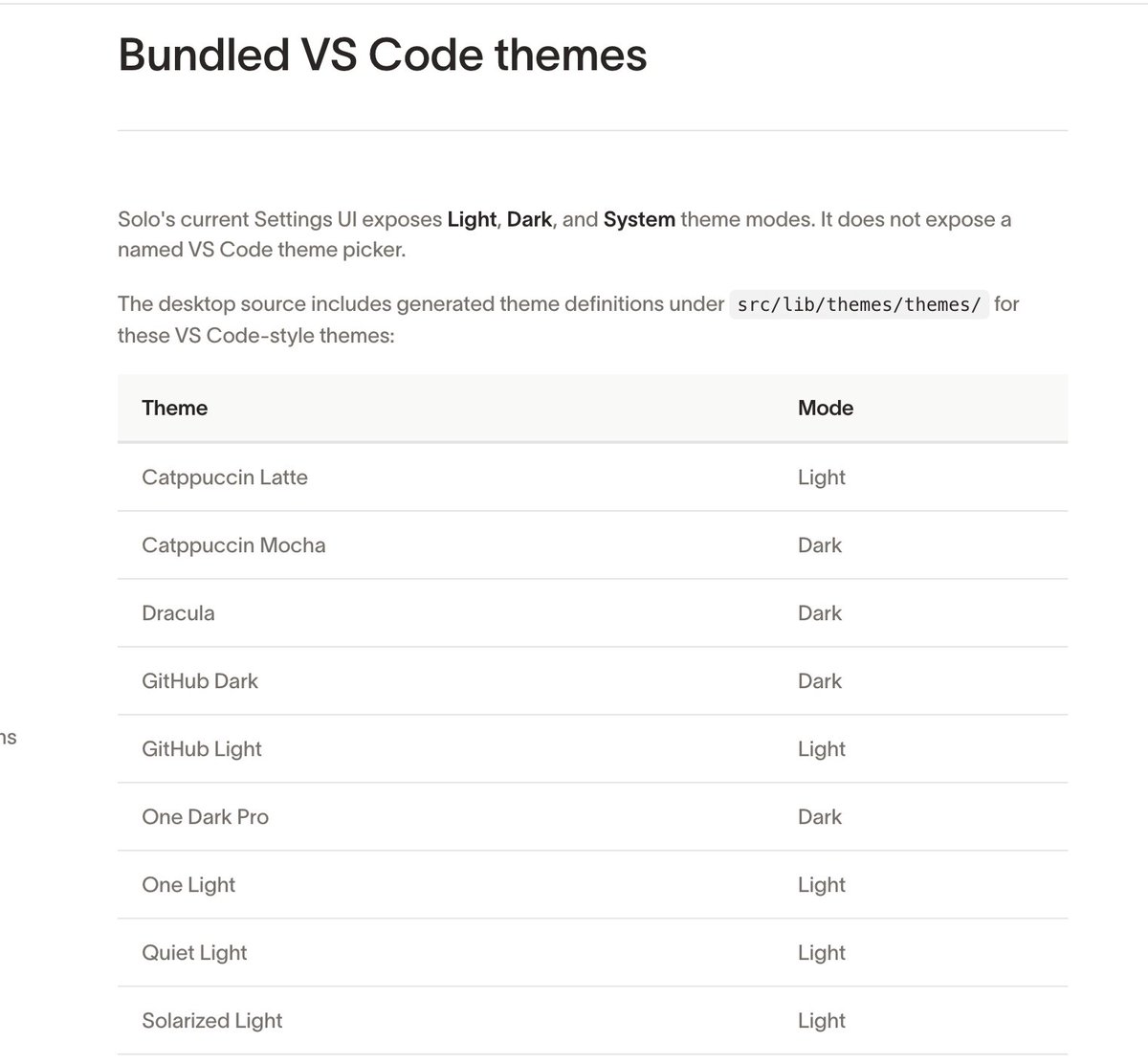Click the bold Dark word in paragraph

pyautogui.click(x=529, y=219)
